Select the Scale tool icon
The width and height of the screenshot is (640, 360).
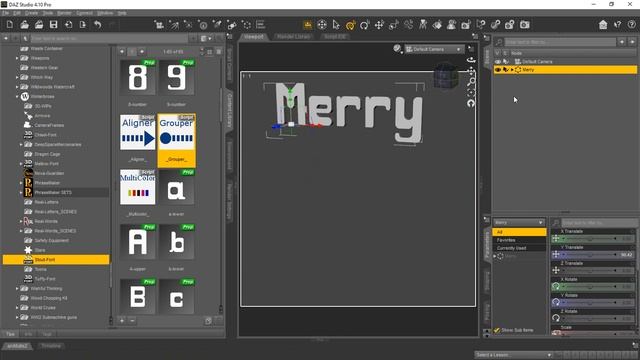[x=393, y=25]
